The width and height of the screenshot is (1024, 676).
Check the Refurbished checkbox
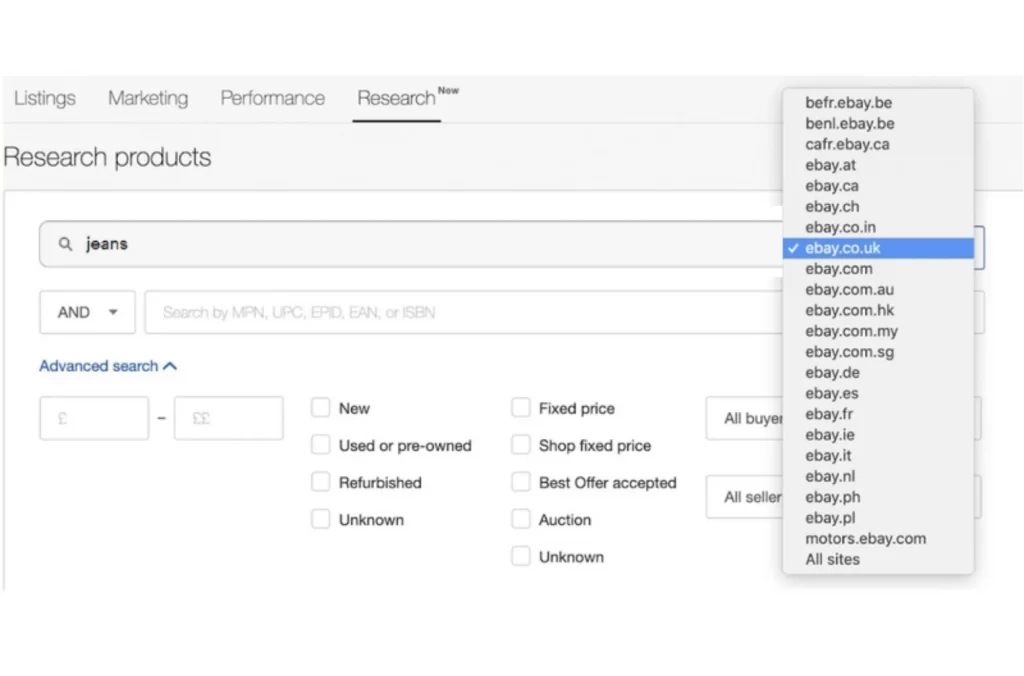(321, 482)
